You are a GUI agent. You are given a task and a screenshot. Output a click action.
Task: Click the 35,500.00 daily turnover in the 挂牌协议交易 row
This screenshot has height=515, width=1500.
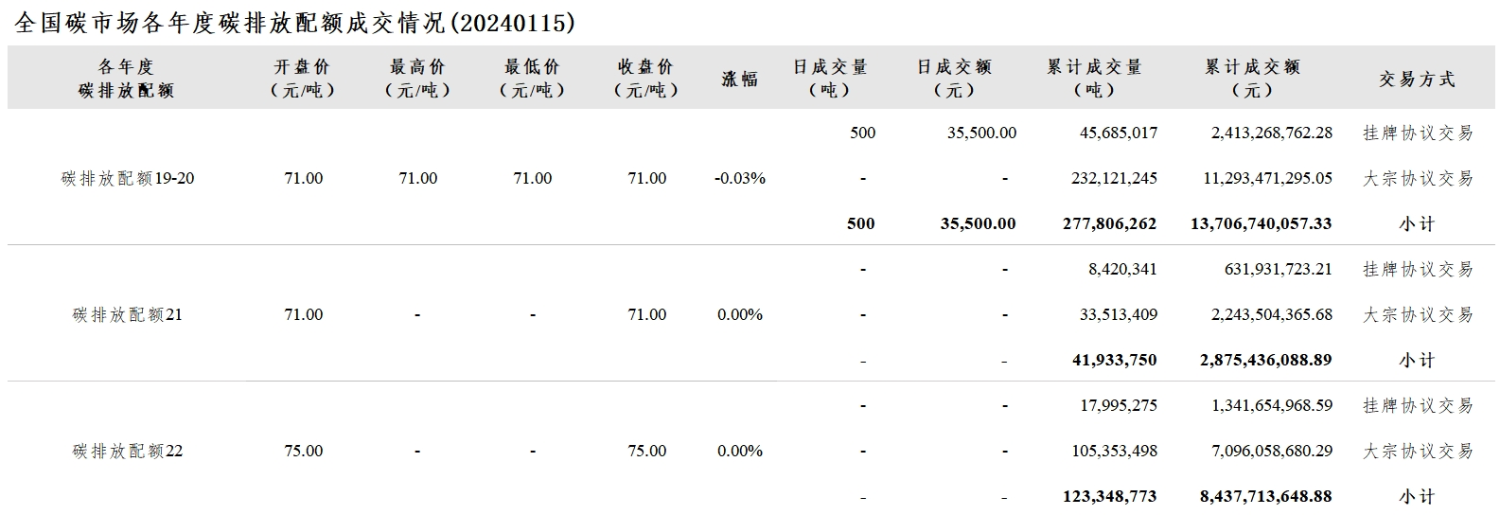tap(982, 132)
